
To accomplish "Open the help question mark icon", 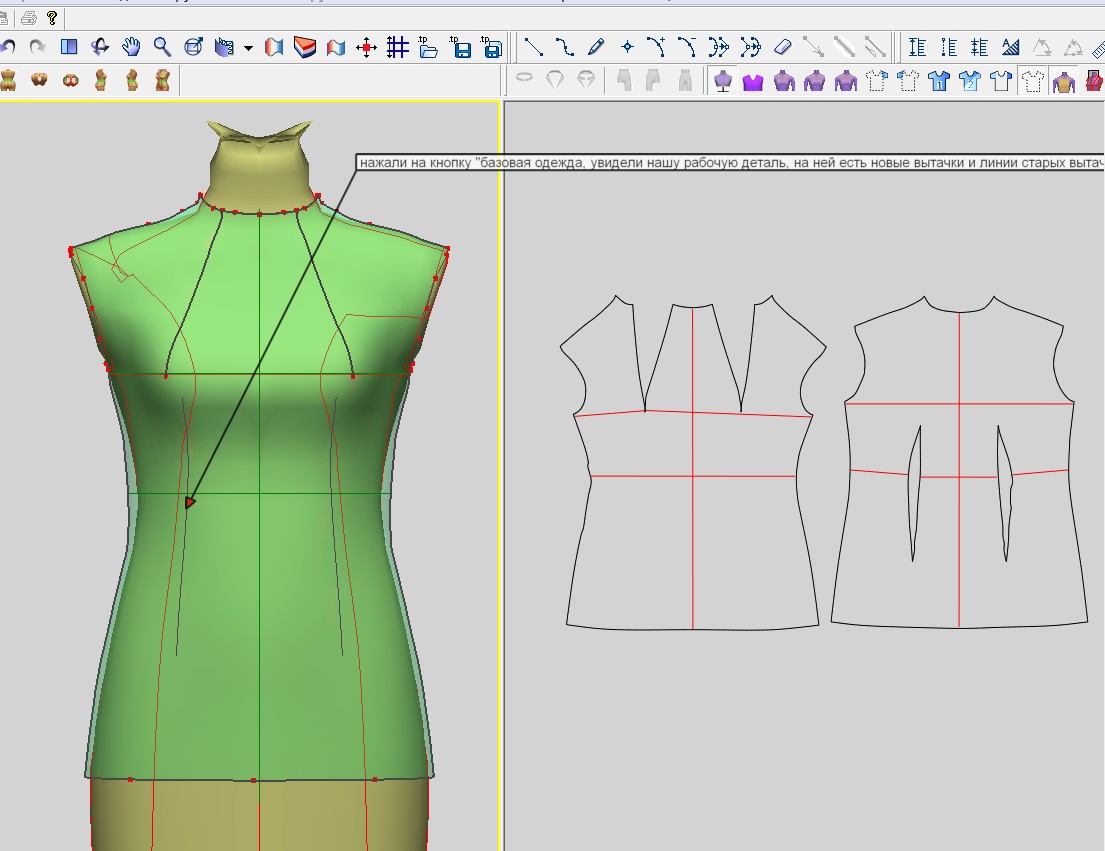I will point(52,17).
